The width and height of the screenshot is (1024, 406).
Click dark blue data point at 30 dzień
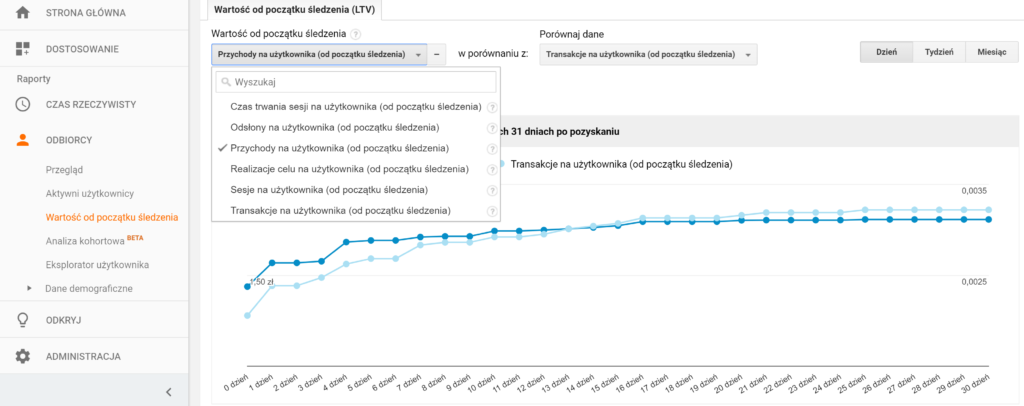coord(989,219)
